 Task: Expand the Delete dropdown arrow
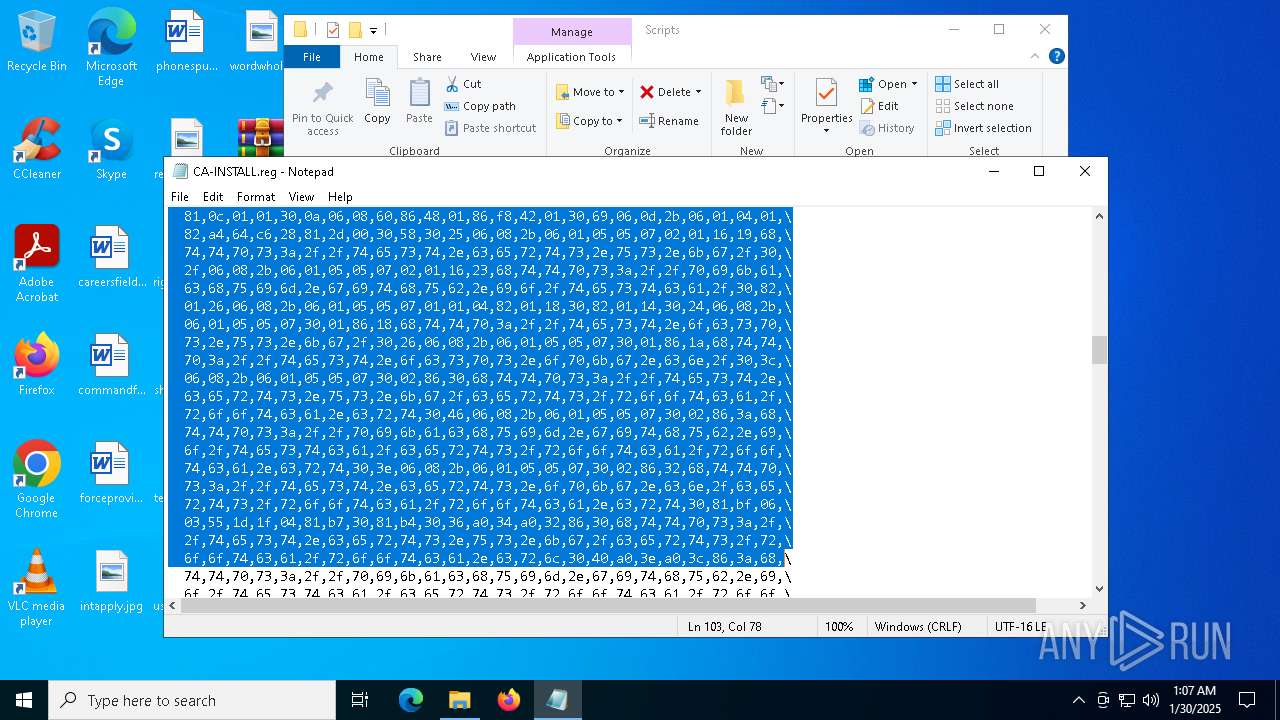(698, 92)
